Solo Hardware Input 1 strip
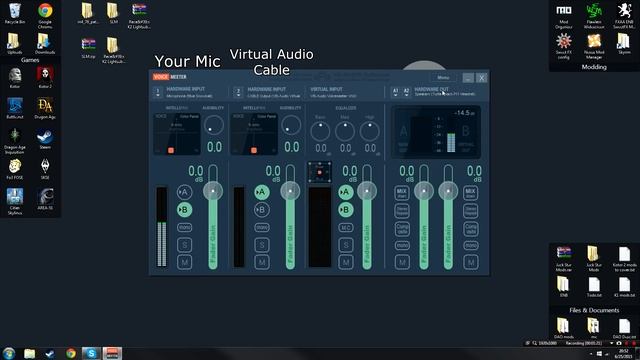This screenshot has height=360, width=640. click(x=184, y=245)
